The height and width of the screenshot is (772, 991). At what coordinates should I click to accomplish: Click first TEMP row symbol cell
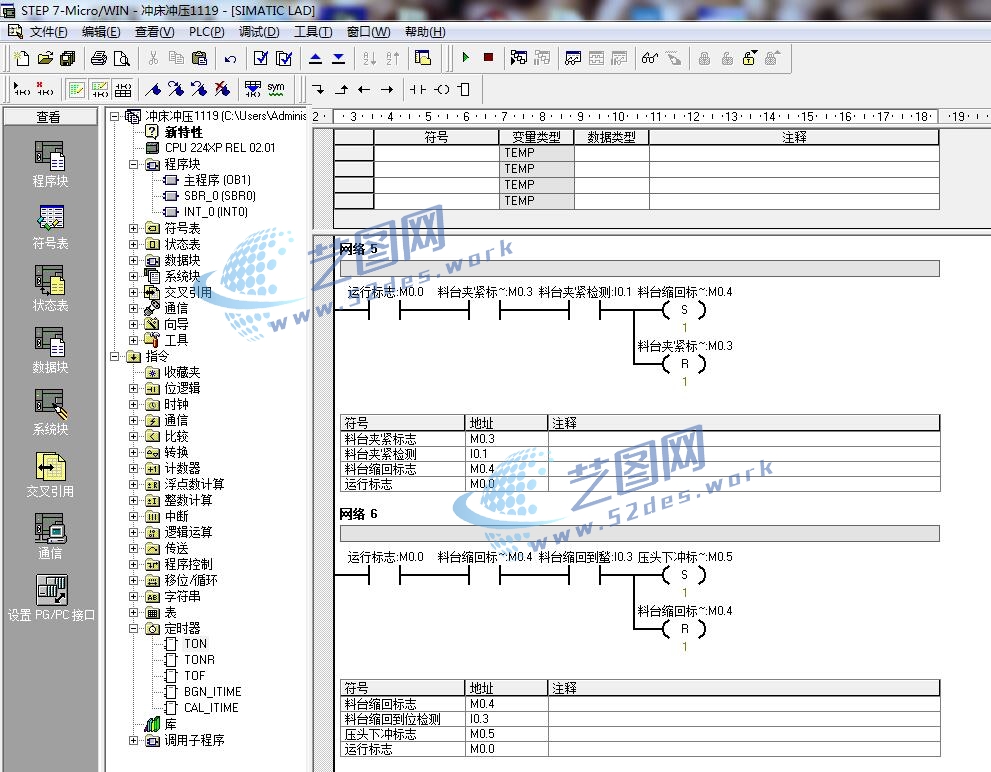coord(436,153)
